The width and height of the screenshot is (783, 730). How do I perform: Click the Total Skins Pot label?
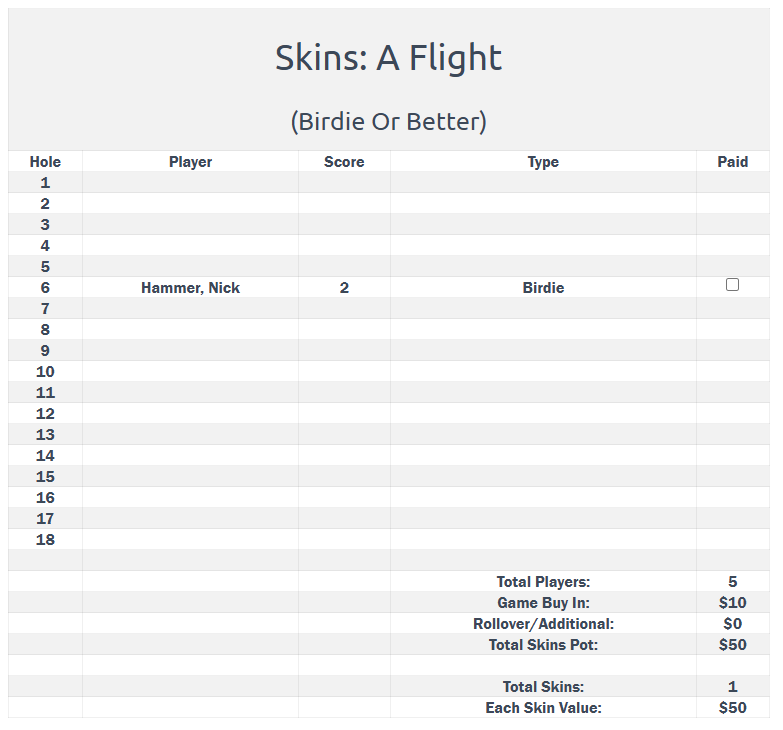tap(543, 645)
